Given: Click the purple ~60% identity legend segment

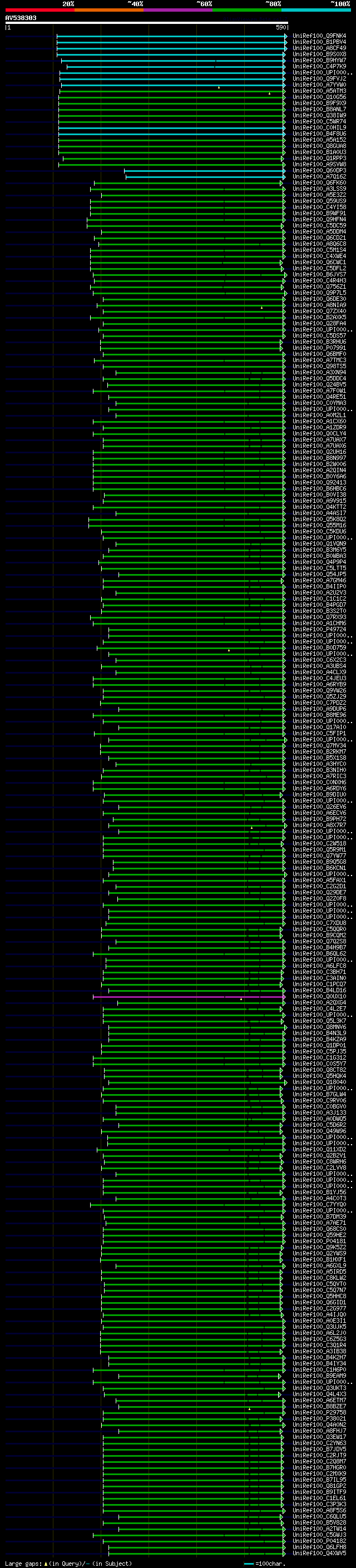Looking at the screenshot, I should (x=177, y=10).
